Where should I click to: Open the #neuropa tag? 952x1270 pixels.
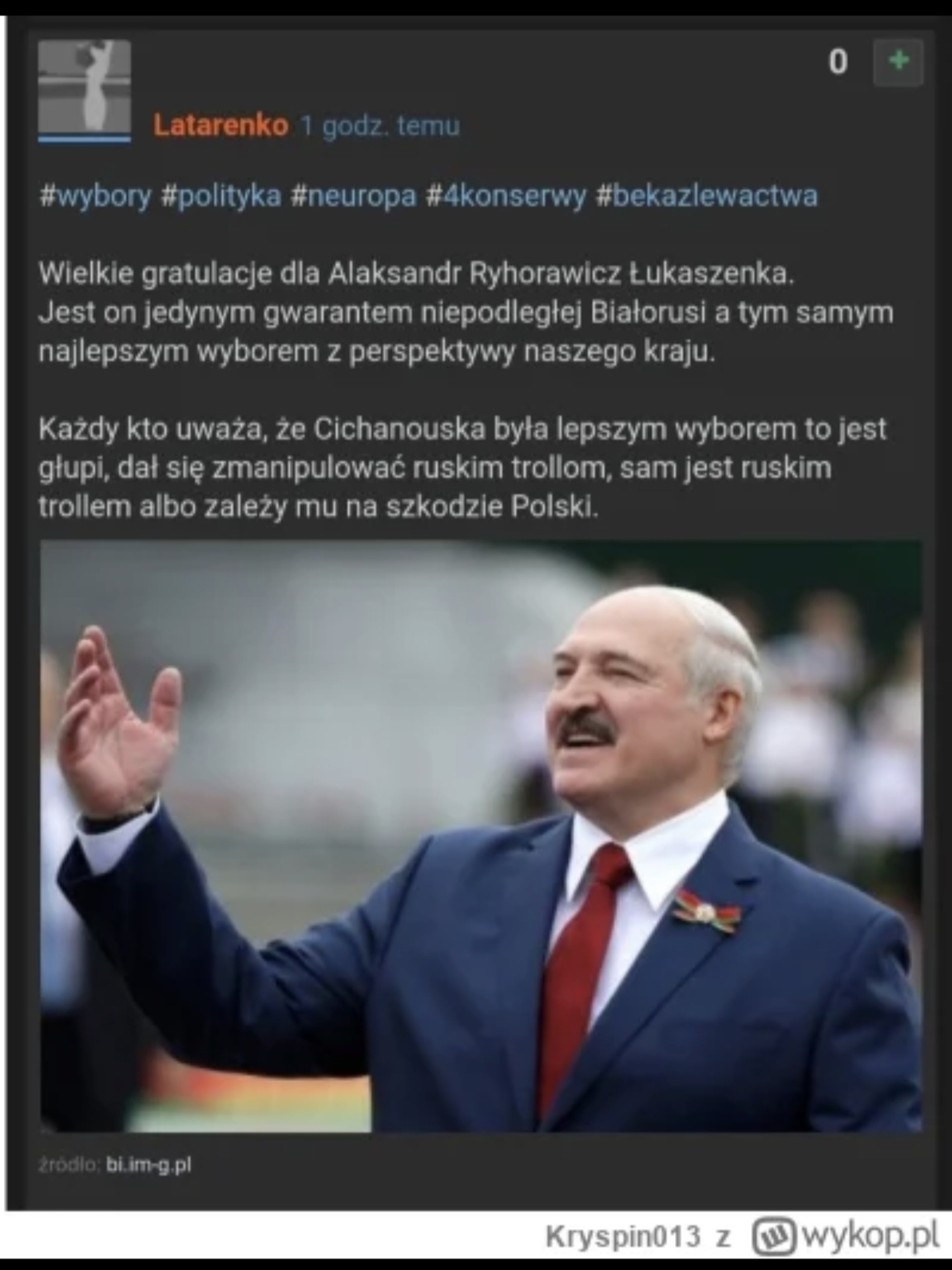[x=354, y=196]
